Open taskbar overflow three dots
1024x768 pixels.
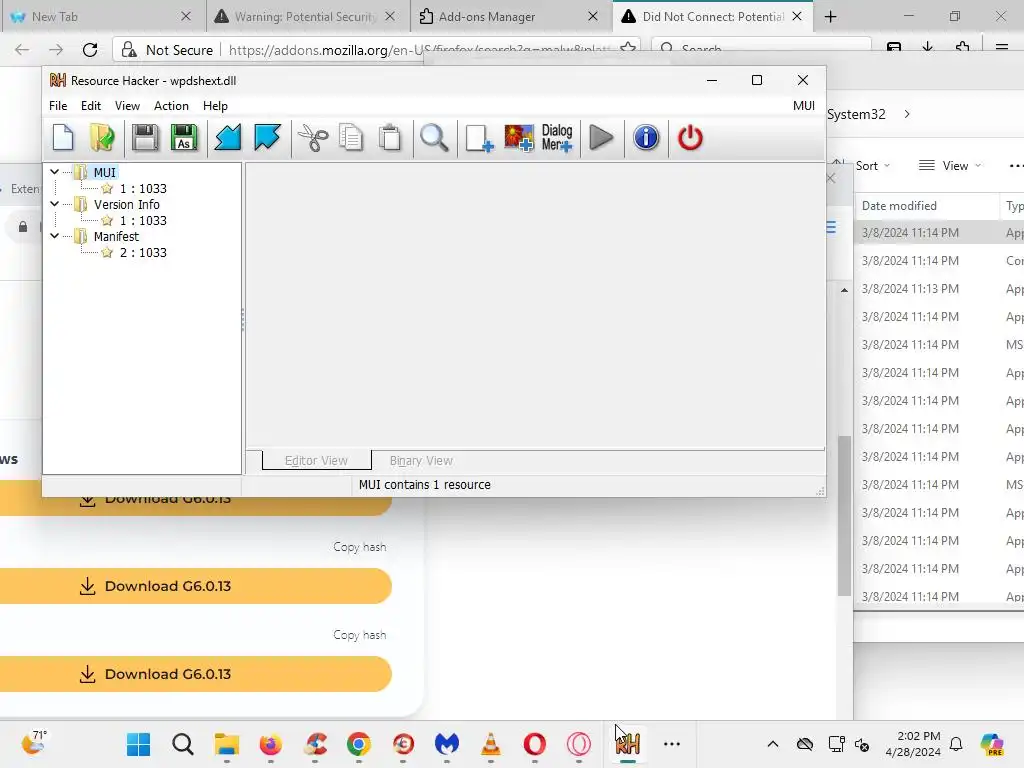click(x=672, y=744)
